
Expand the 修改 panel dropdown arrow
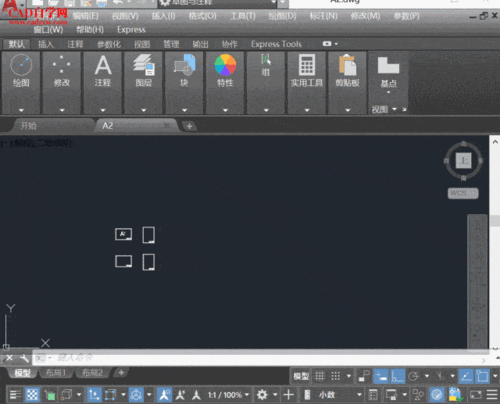click(62, 110)
